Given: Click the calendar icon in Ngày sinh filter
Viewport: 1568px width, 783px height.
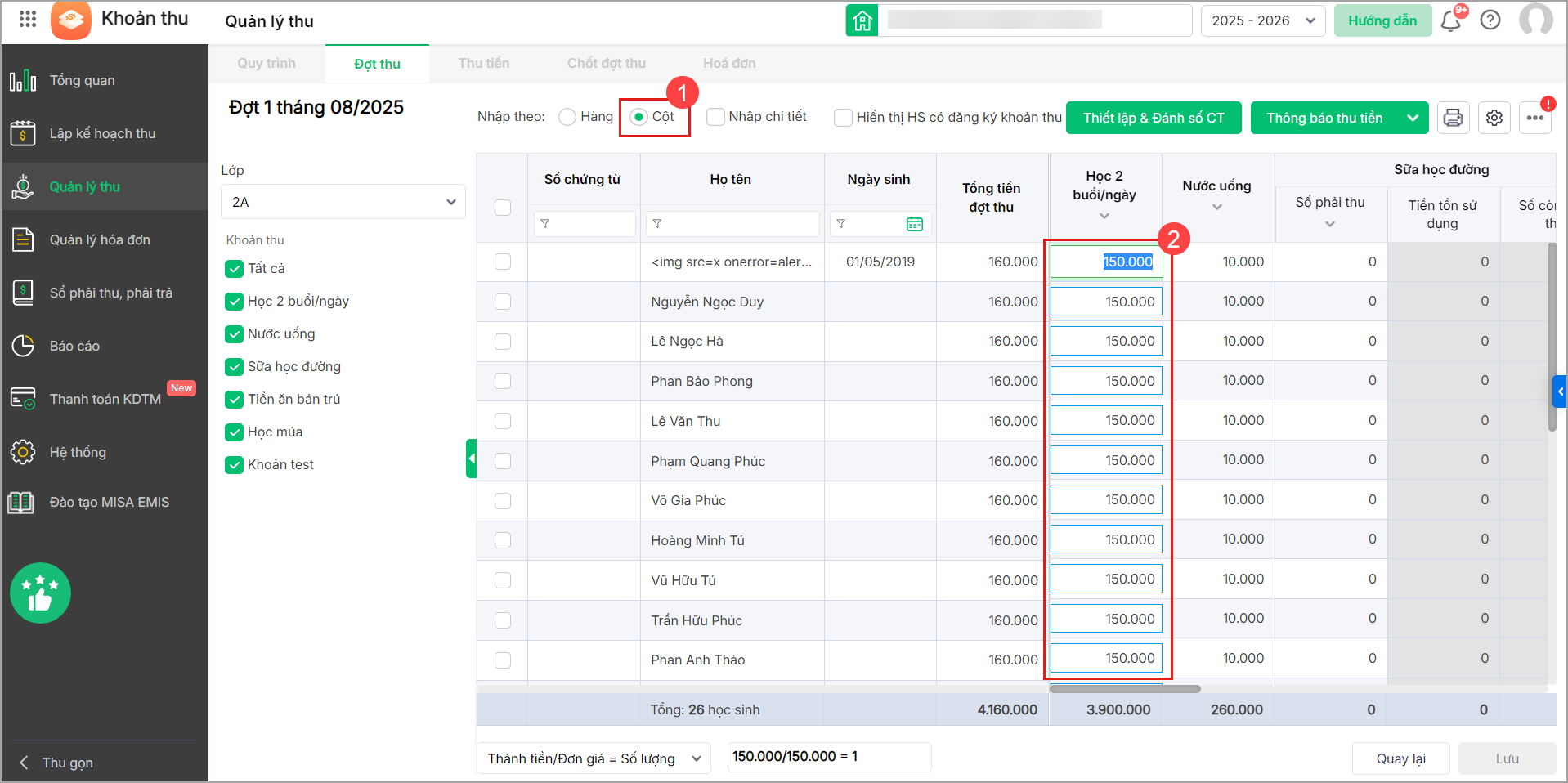Looking at the screenshot, I should point(915,224).
